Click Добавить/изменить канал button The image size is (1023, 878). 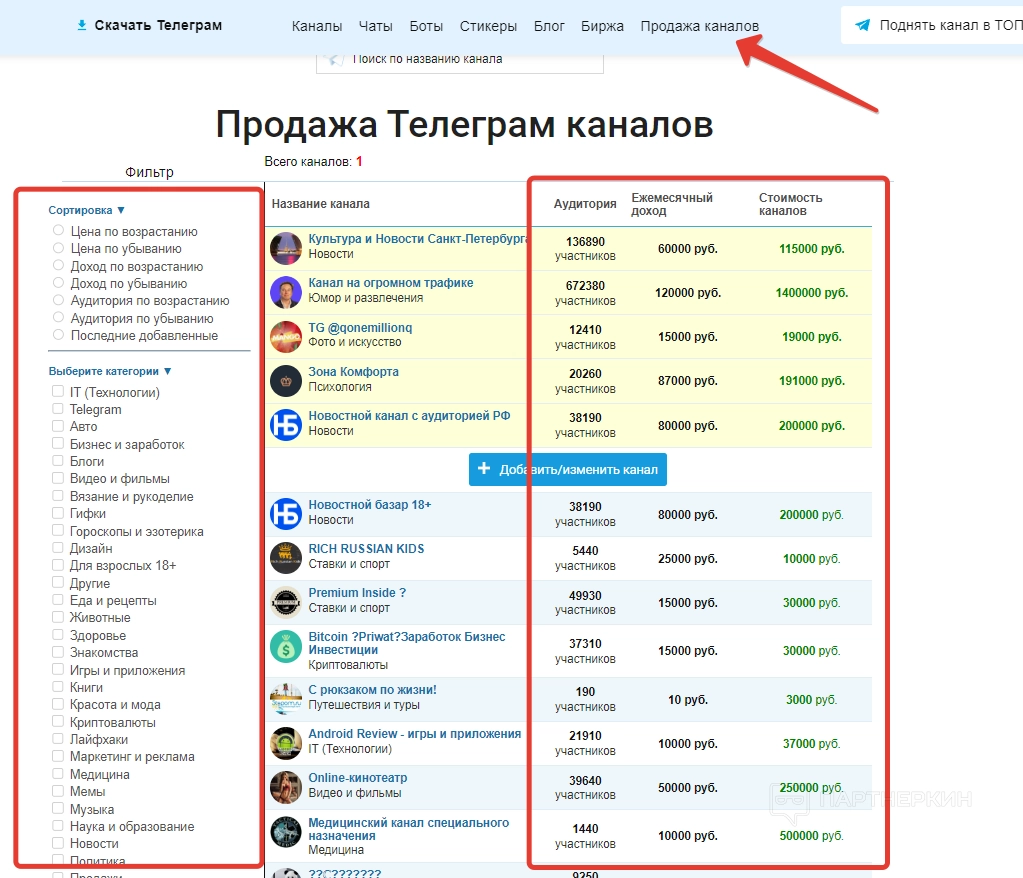(568, 470)
